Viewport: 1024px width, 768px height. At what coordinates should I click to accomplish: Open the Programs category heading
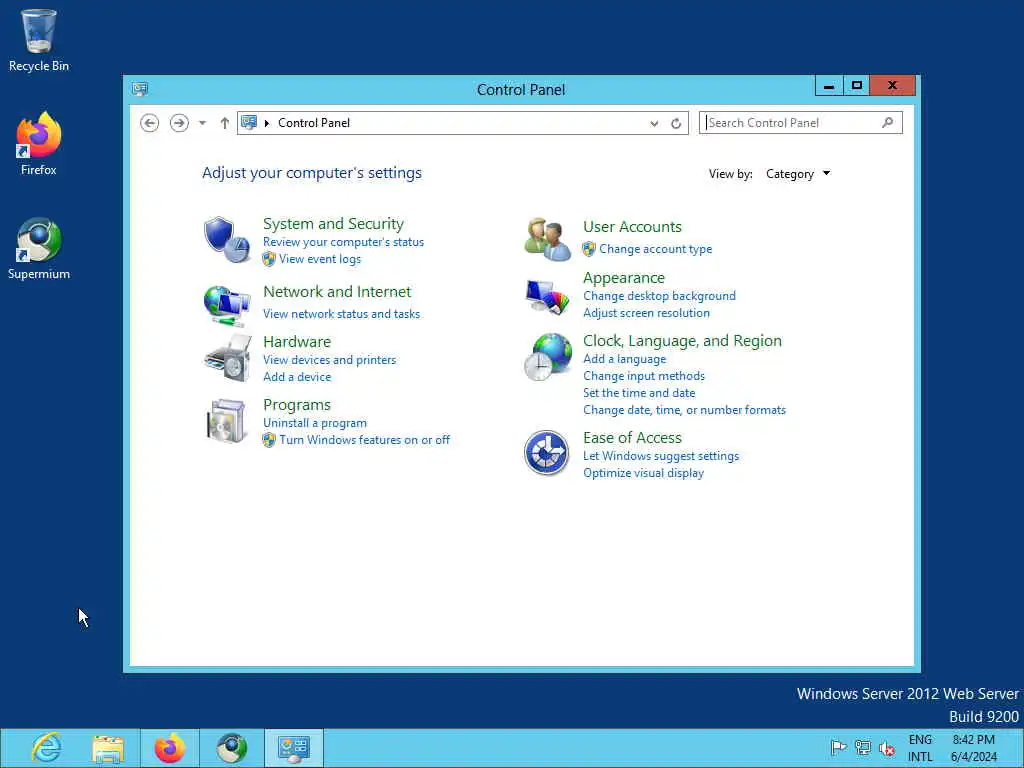coord(296,405)
